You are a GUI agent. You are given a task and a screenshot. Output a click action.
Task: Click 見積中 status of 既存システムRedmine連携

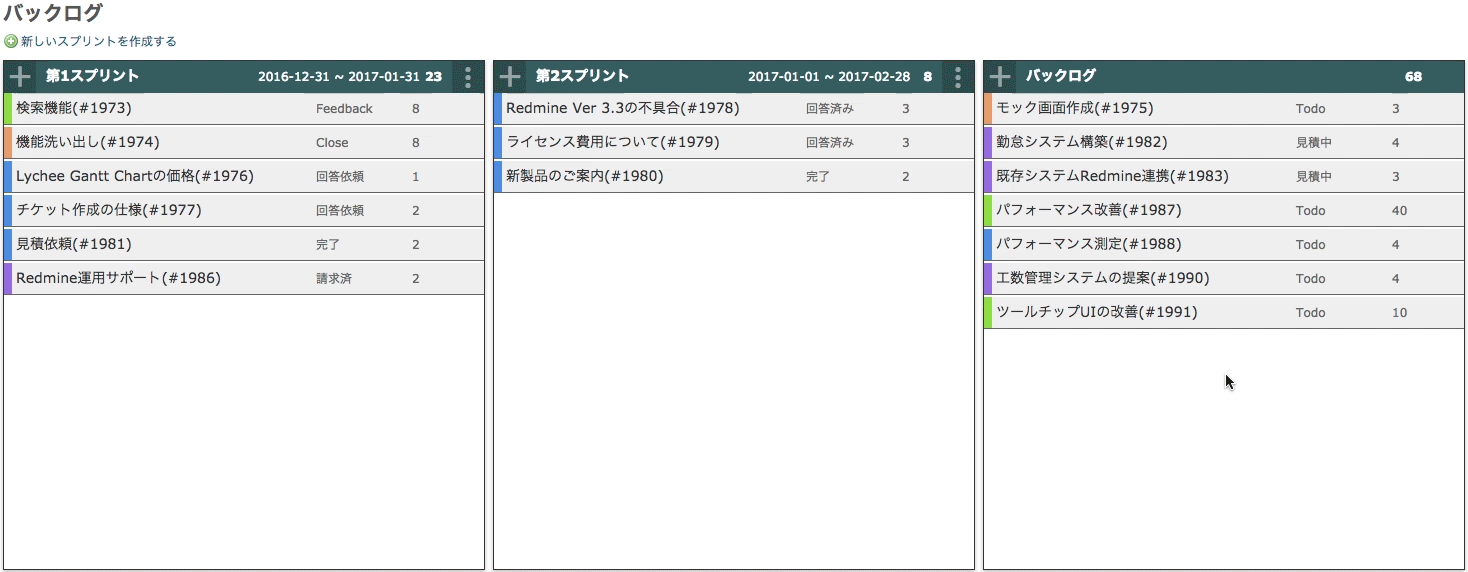pos(1314,177)
